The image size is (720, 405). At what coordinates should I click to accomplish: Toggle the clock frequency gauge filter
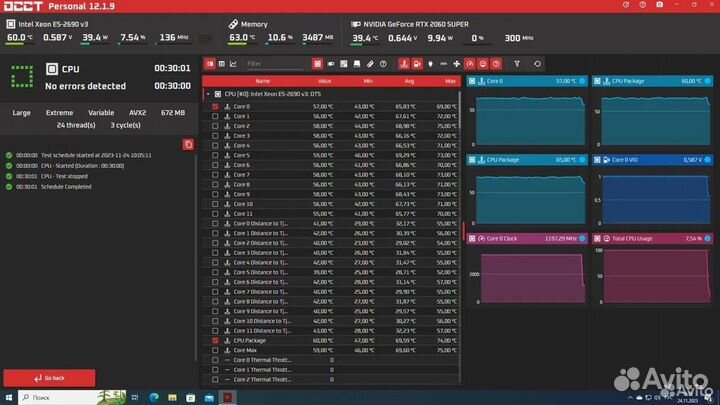[470, 64]
